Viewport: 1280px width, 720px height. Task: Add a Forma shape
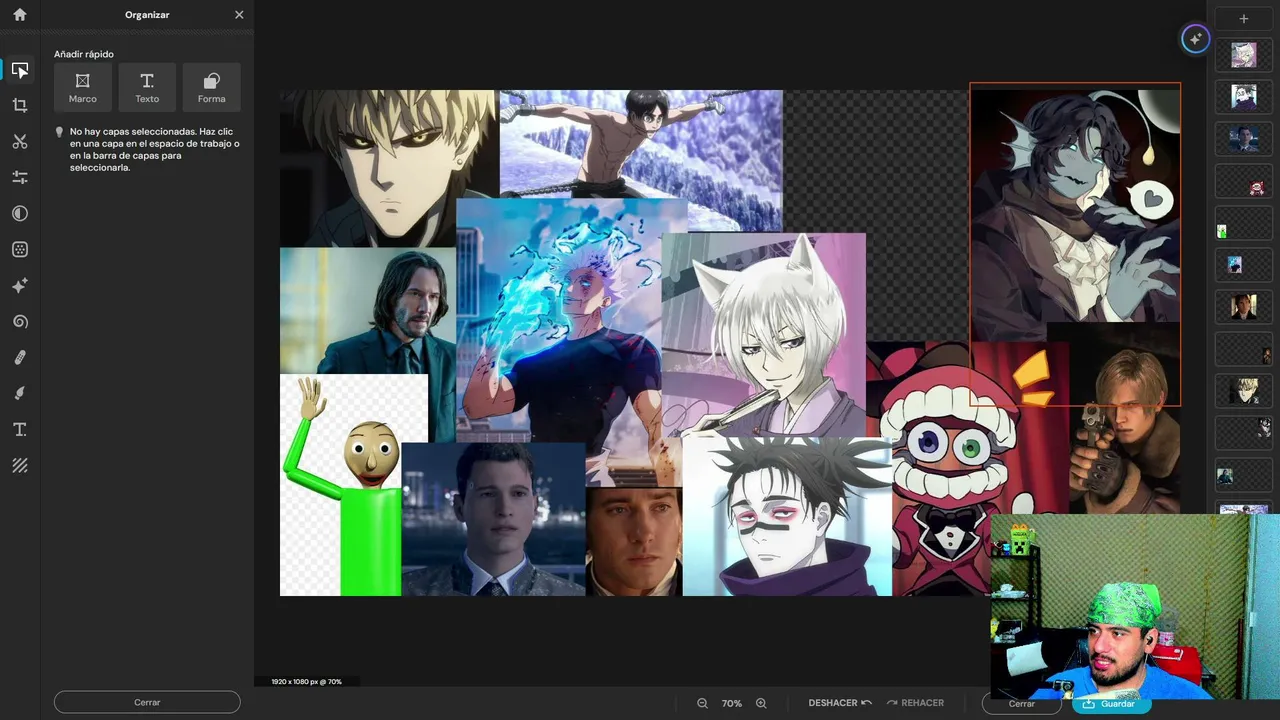click(211, 87)
